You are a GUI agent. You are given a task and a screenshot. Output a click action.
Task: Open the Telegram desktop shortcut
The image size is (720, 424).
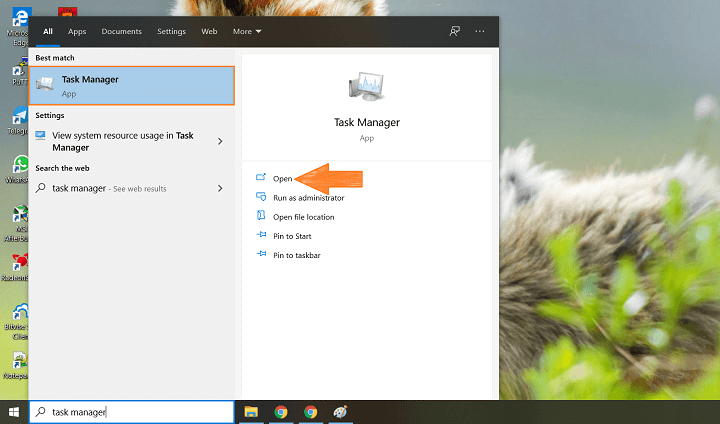18,121
